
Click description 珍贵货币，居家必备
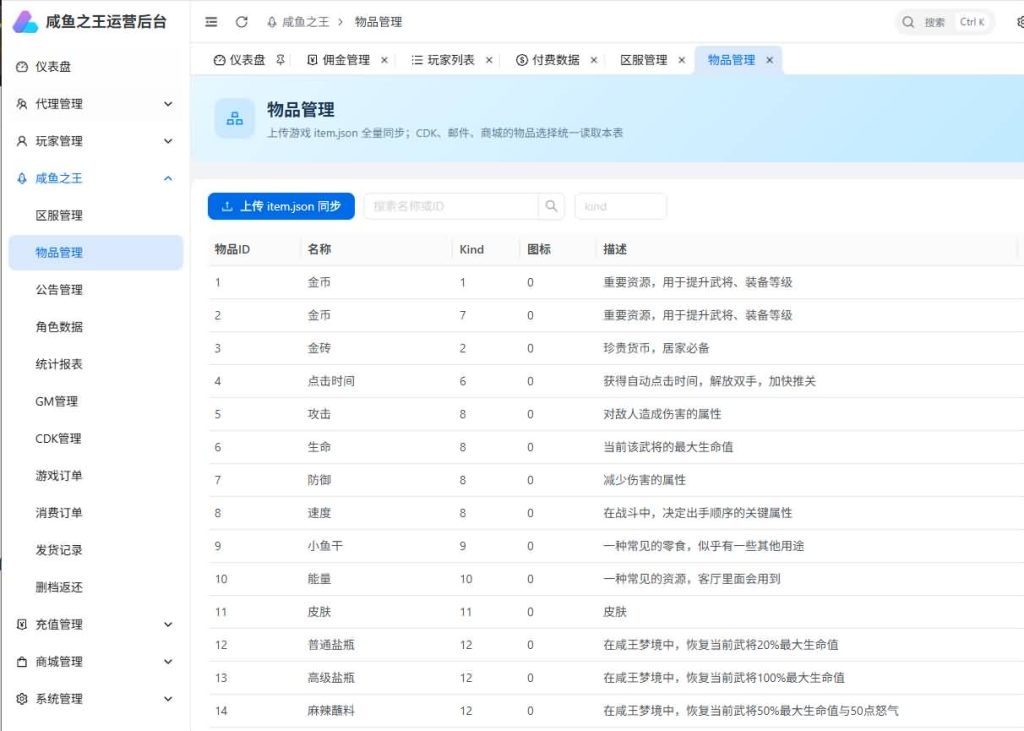tap(656, 348)
